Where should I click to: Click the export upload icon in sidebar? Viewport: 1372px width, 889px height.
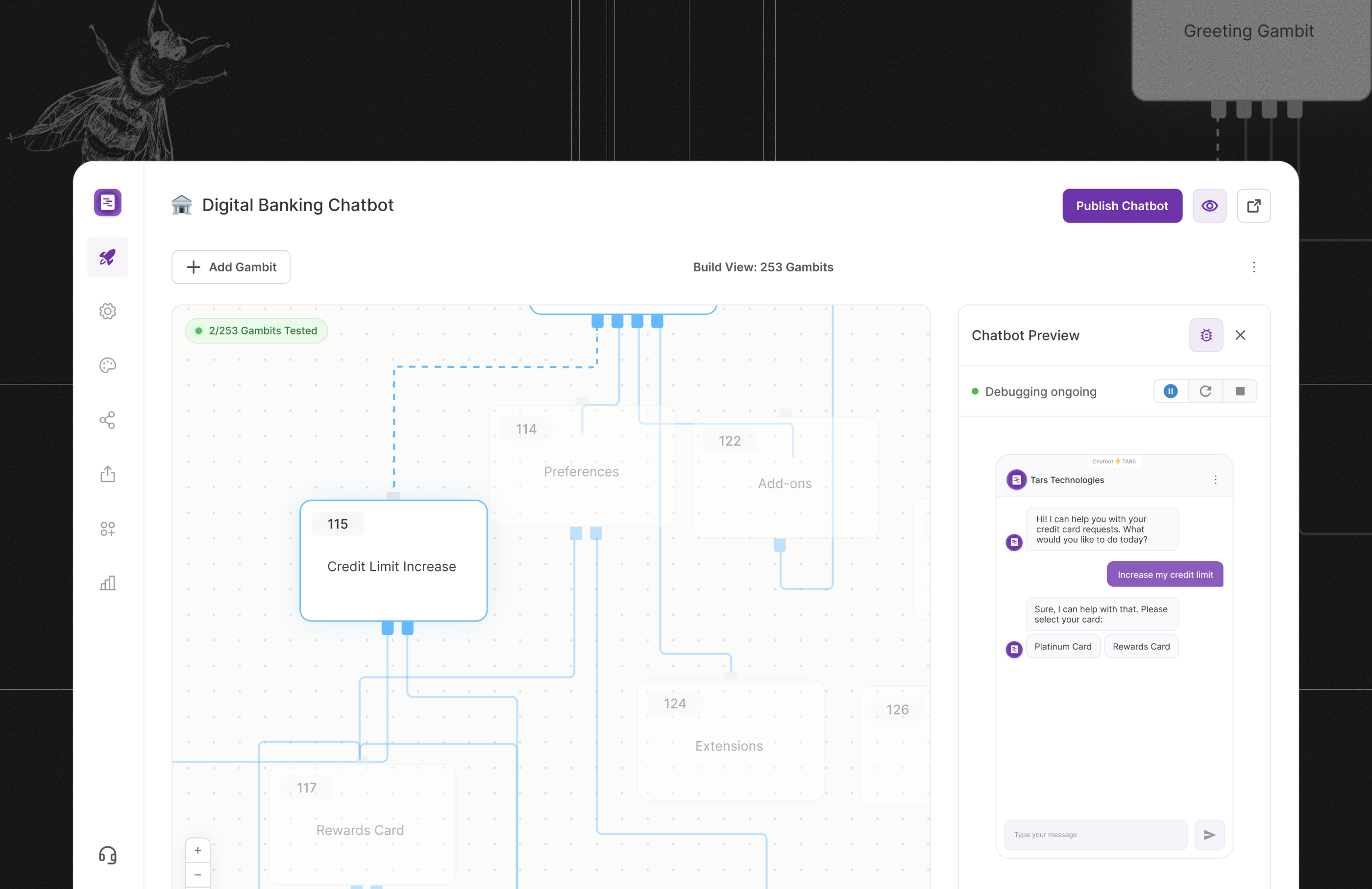[107, 474]
